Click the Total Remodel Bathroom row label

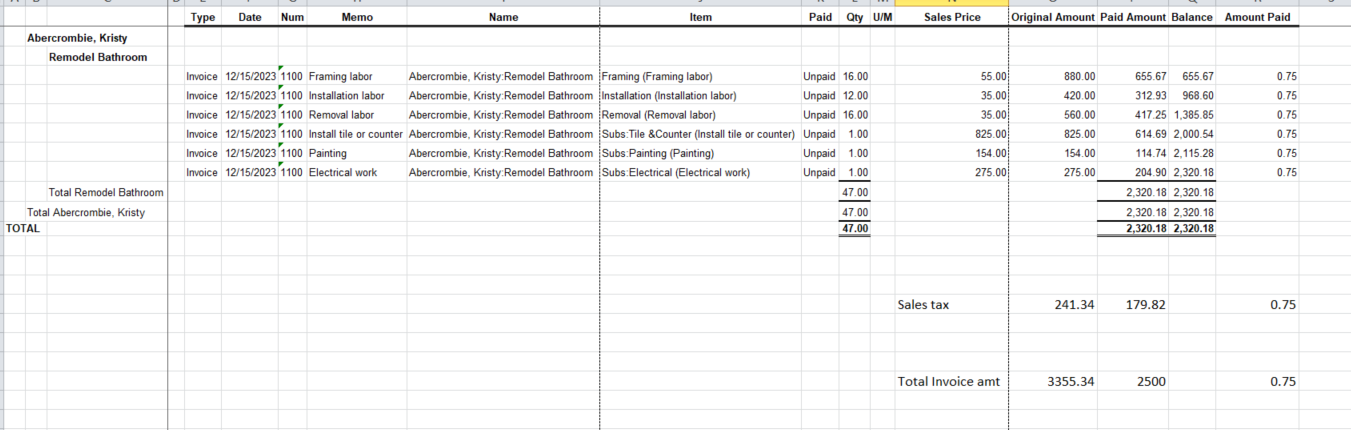coord(106,192)
